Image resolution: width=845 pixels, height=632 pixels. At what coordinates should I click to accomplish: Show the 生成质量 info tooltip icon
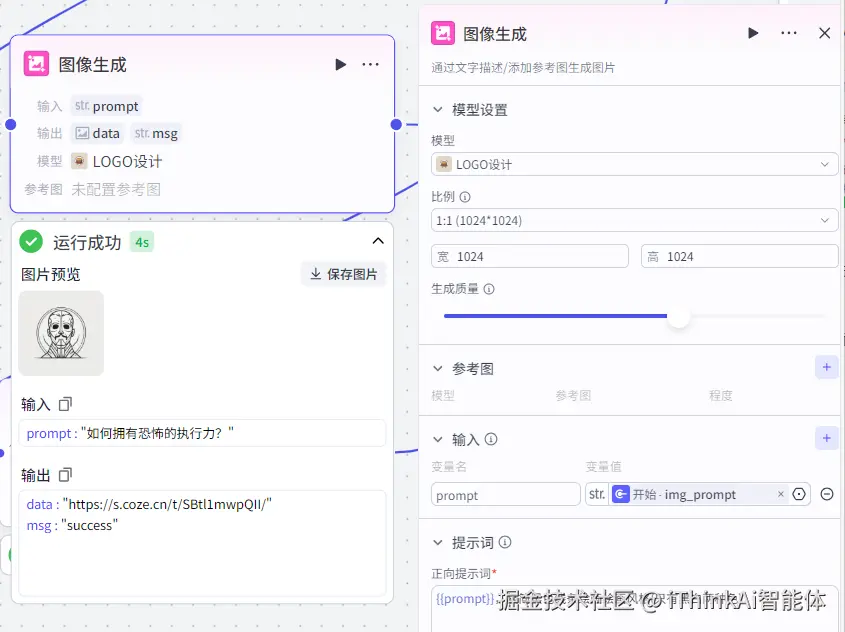pyautogui.click(x=489, y=289)
